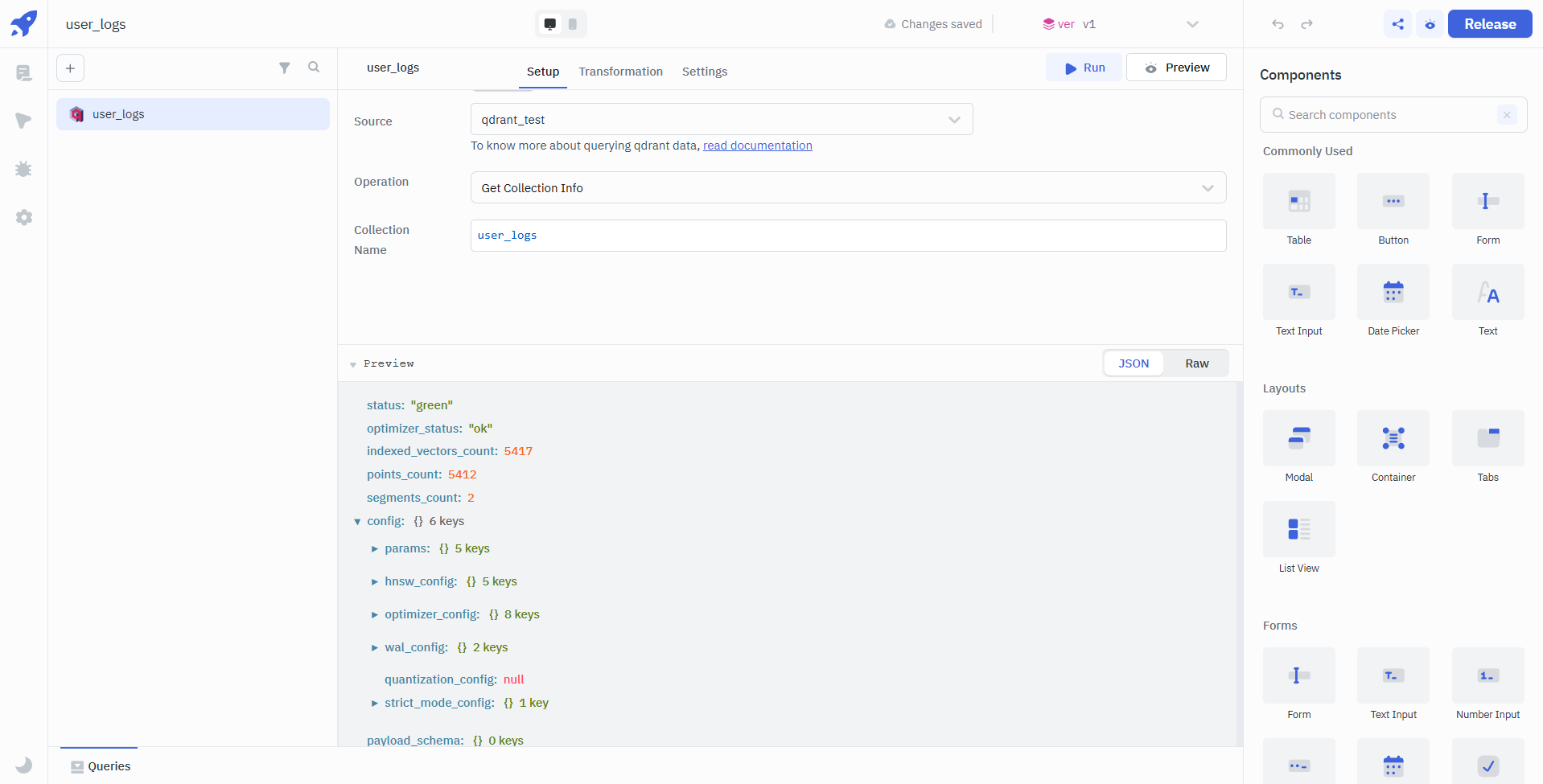This screenshot has width=1543, height=784.
Task: Open the read documentation link
Action: [x=757, y=146]
